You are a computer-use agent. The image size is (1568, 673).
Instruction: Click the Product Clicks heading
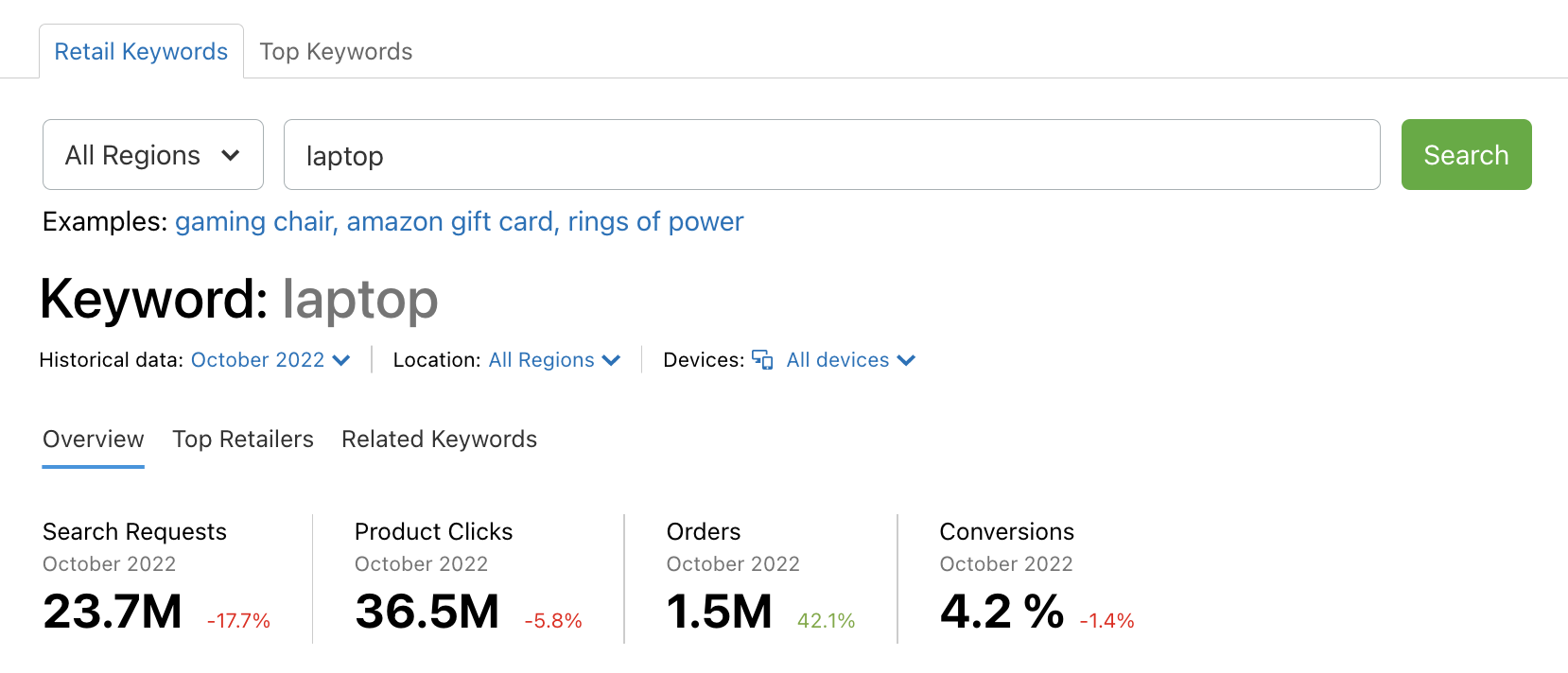point(433,531)
